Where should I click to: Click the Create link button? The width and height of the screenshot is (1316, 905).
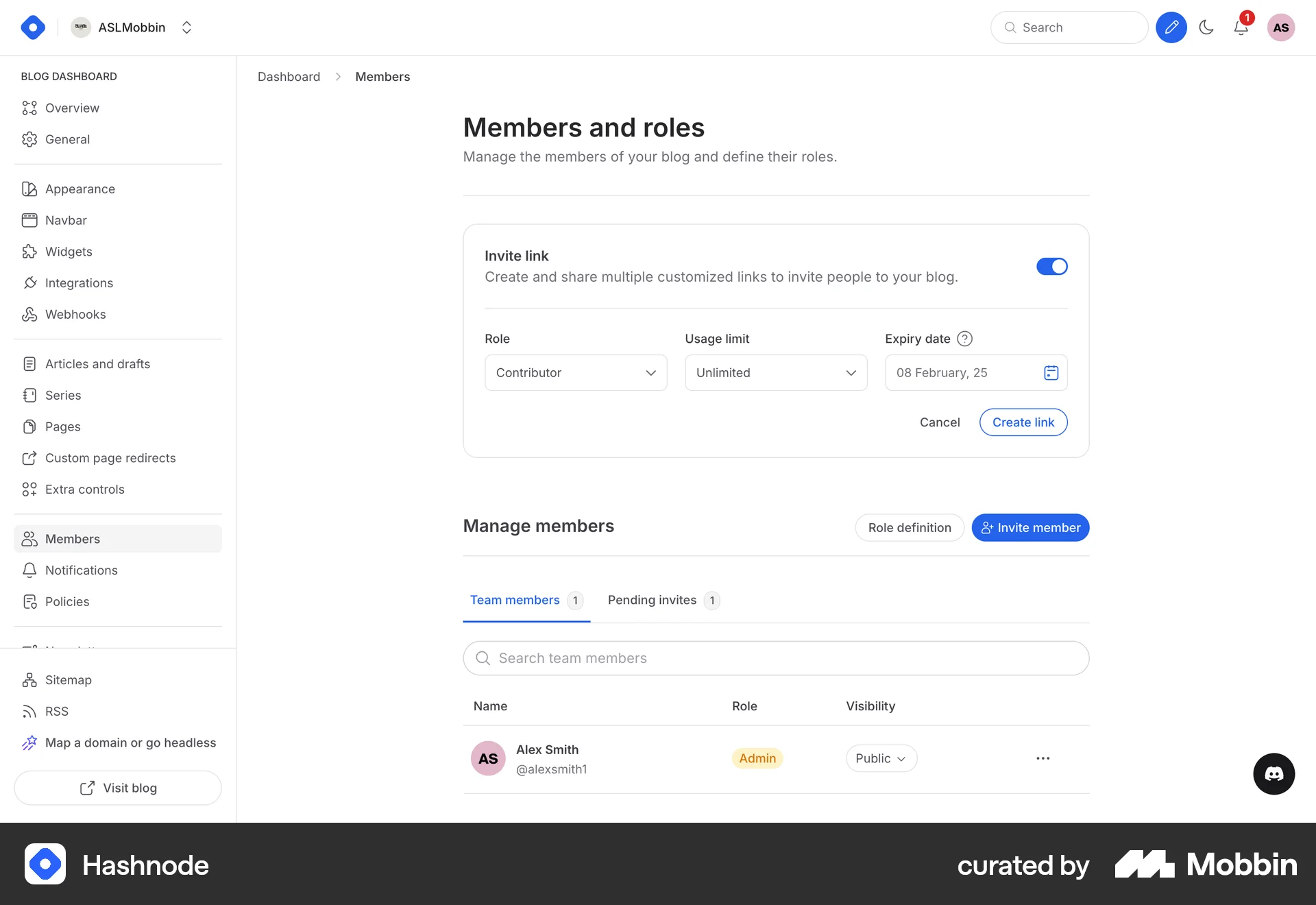coord(1023,422)
